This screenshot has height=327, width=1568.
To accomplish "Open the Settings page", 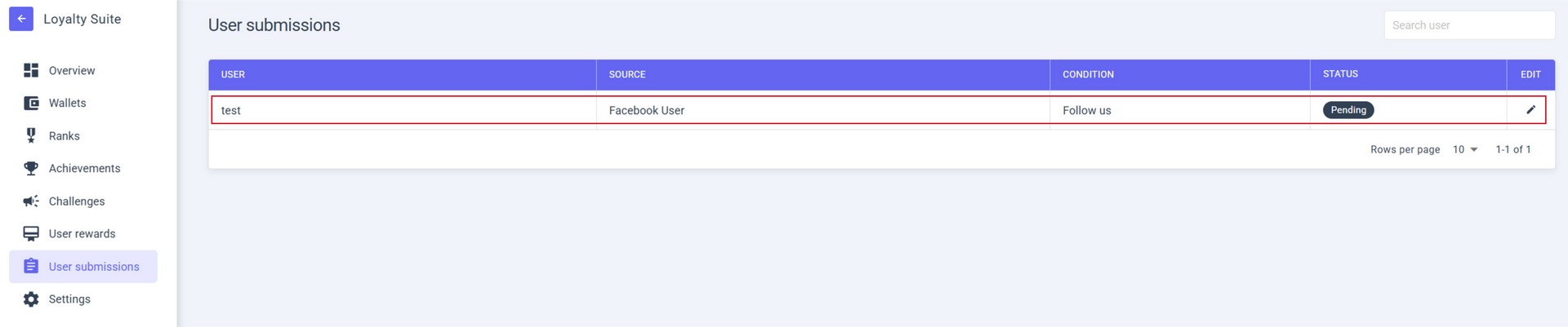I will click(x=69, y=299).
